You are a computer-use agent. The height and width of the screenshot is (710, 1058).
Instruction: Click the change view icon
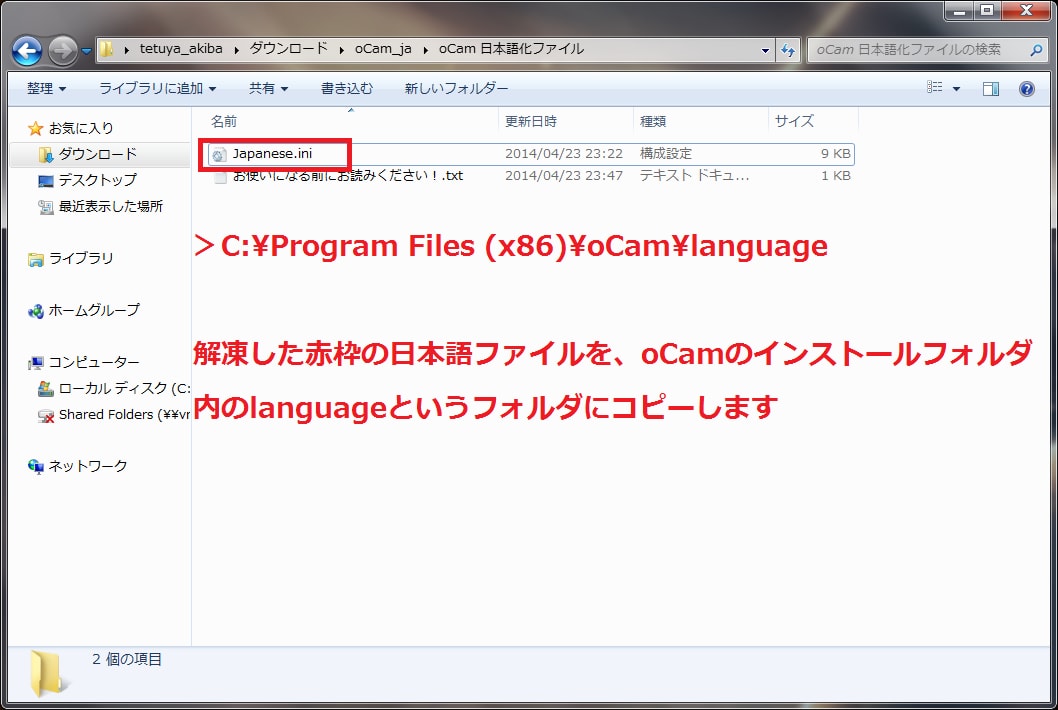935,88
